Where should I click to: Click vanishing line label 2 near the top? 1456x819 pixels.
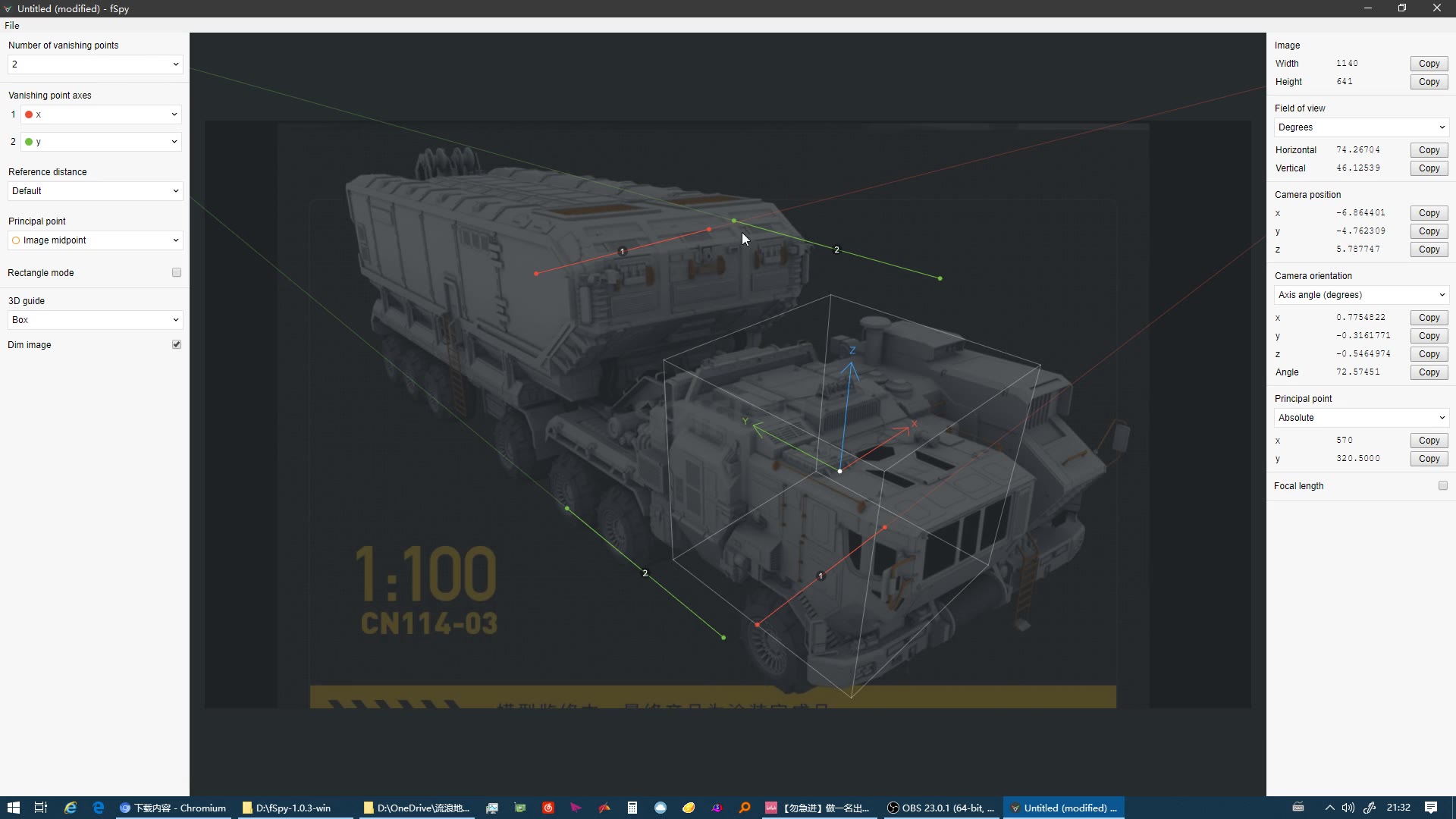pyautogui.click(x=836, y=249)
